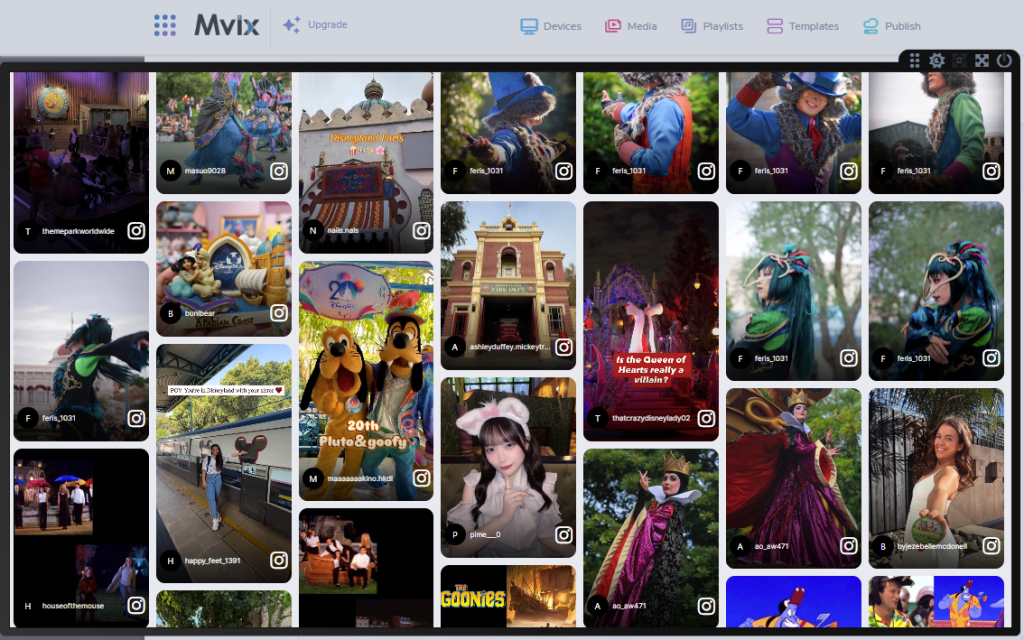The height and width of the screenshot is (640, 1024).
Task: Go to the Devices section
Action: 550,26
